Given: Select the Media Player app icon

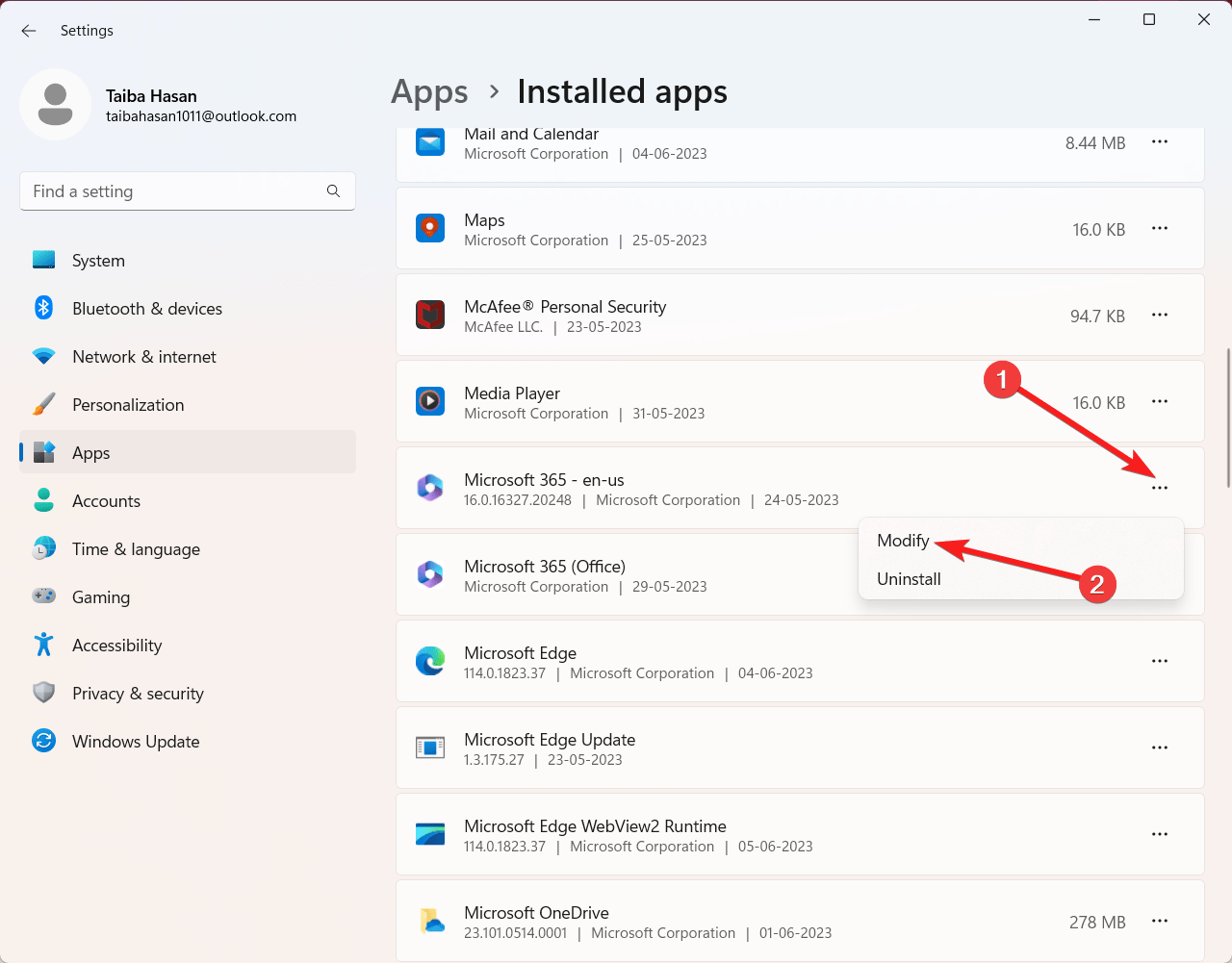Looking at the screenshot, I should point(429,401).
